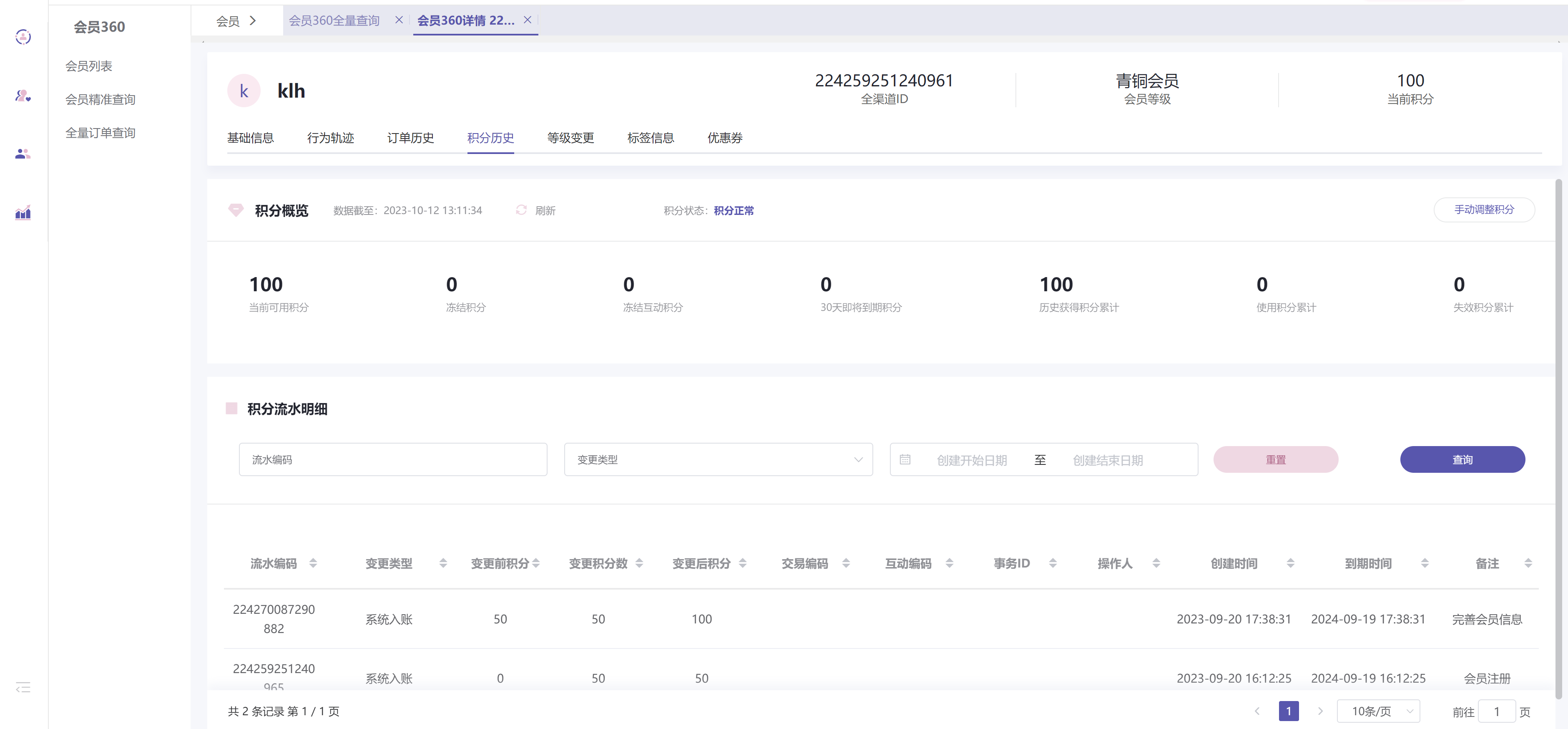Click the calendar icon in date range
This screenshot has width=1568, height=729.
click(x=905, y=460)
